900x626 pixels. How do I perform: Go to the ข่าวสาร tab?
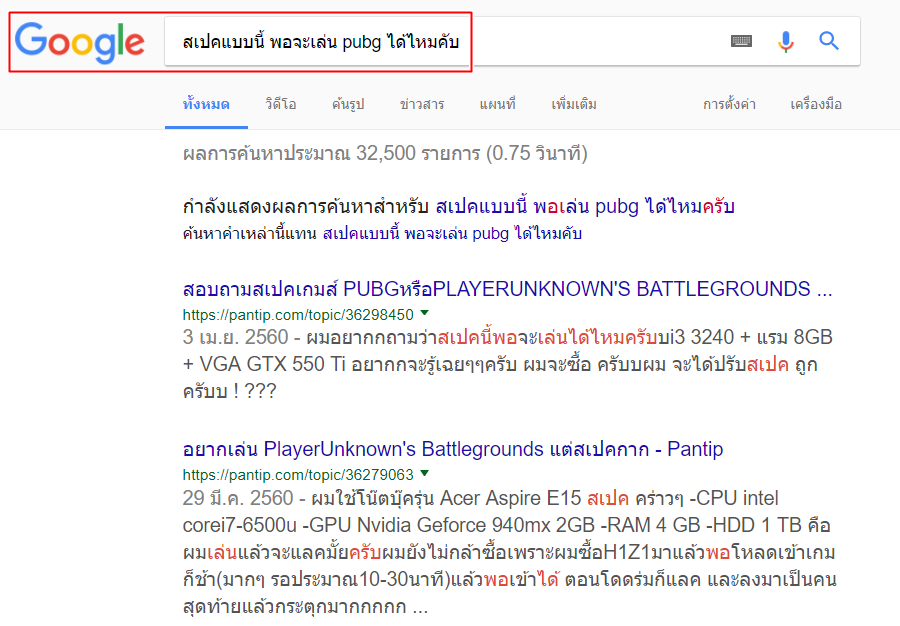click(x=422, y=104)
